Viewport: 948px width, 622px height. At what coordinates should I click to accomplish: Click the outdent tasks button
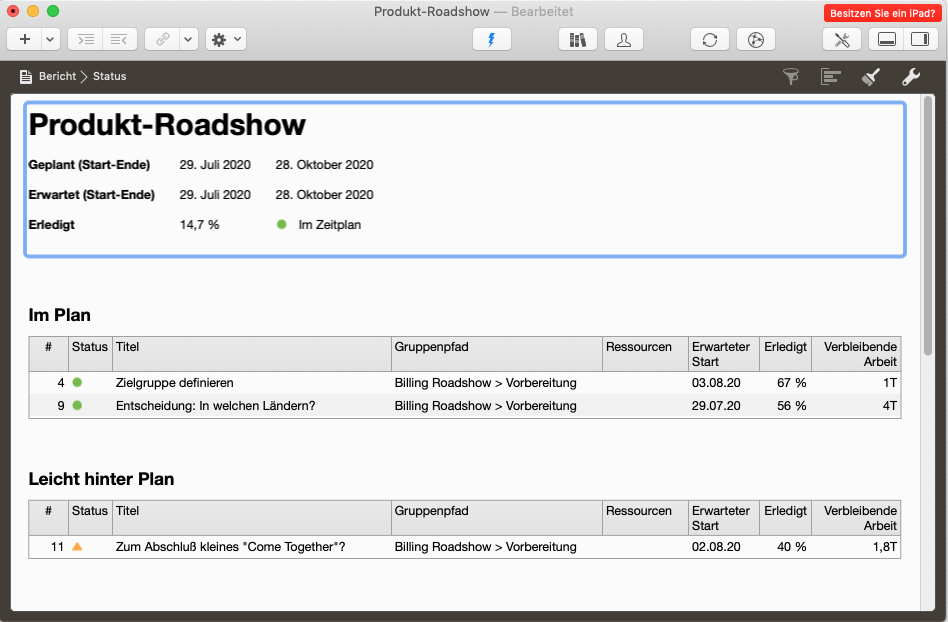click(x=119, y=39)
